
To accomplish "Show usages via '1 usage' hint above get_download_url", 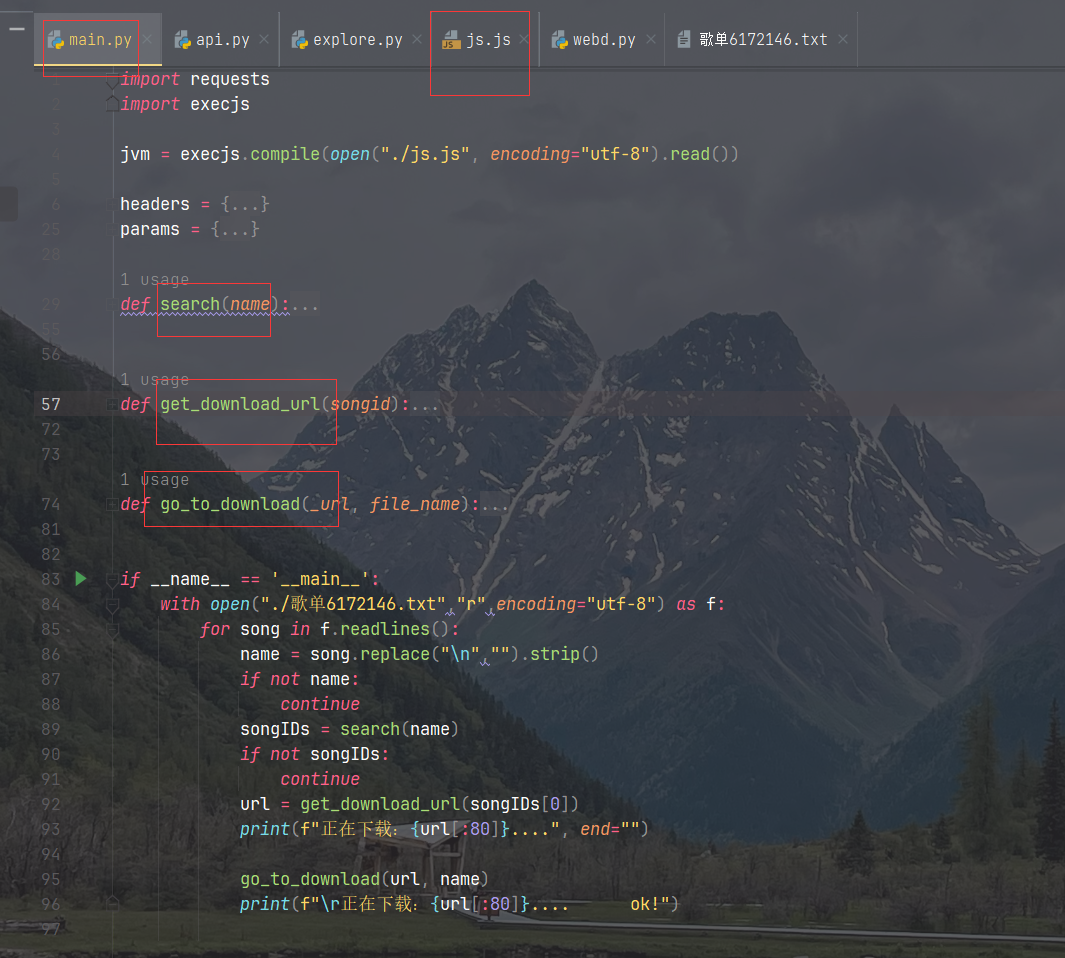I will [x=154, y=379].
